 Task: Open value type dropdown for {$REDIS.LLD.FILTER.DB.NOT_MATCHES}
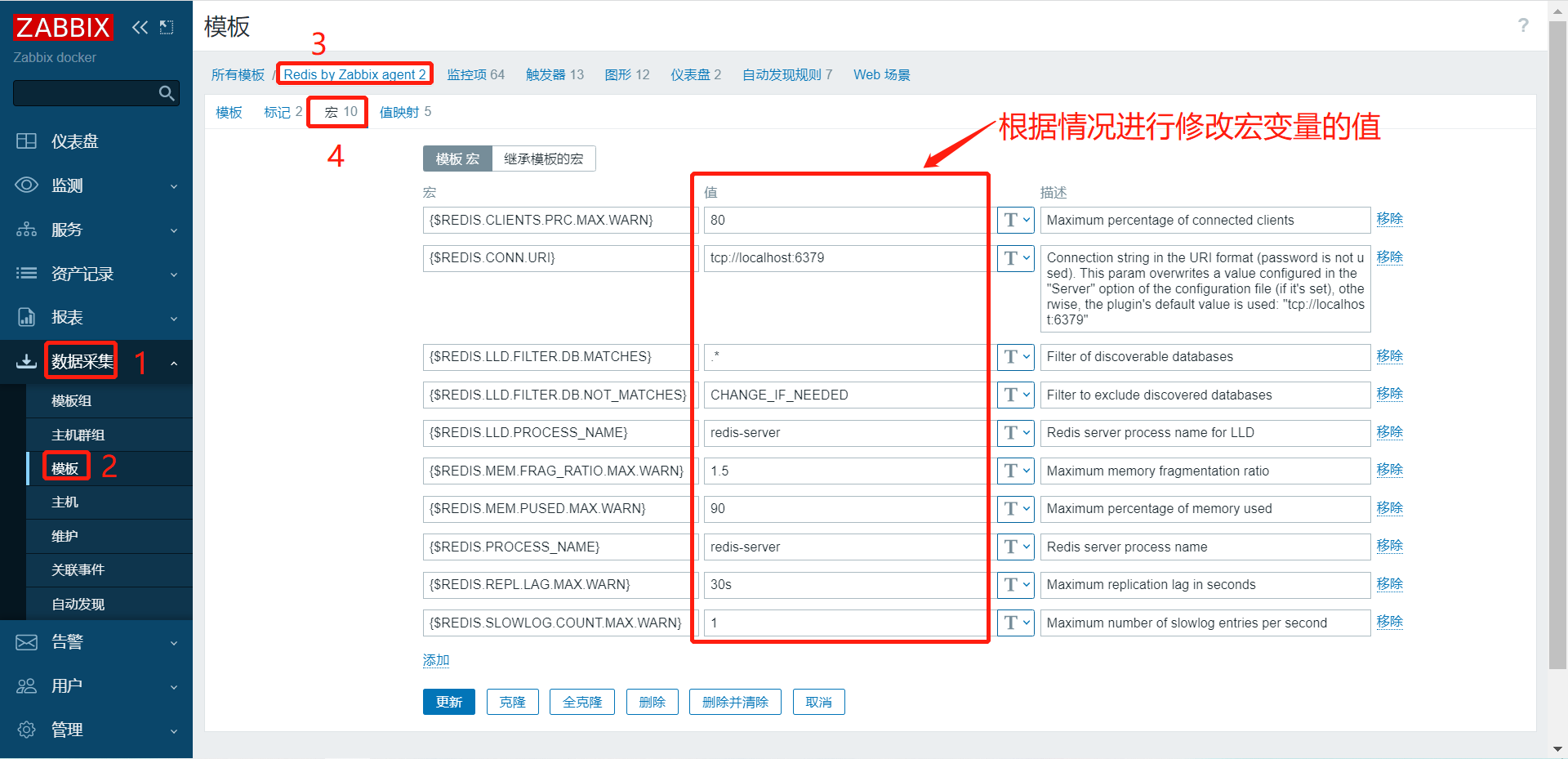pyautogui.click(x=1016, y=395)
